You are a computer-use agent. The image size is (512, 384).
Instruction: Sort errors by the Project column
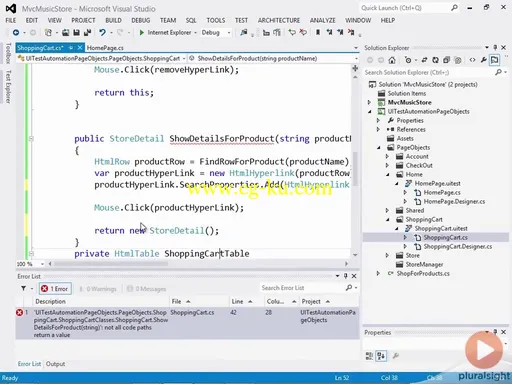tap(329, 301)
